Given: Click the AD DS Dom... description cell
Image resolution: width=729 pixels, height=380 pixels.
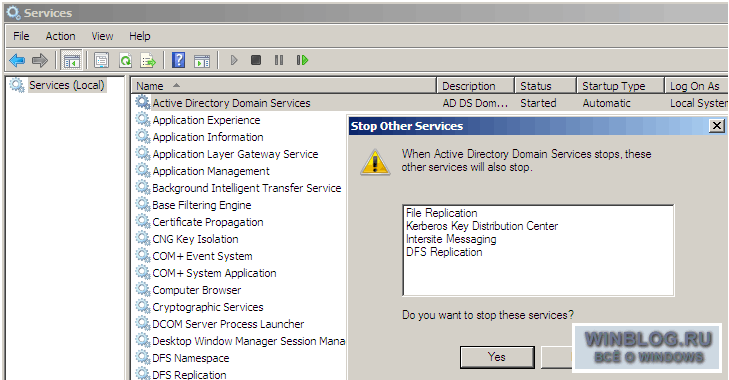Looking at the screenshot, I should [475, 103].
